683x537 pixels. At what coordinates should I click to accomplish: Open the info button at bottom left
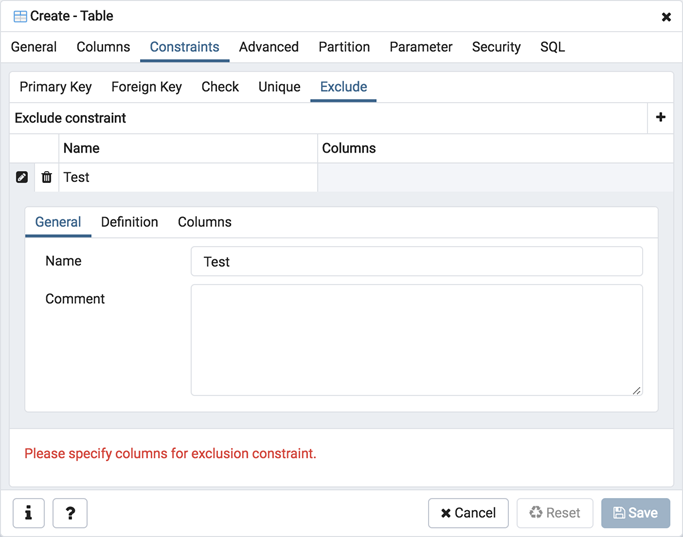(x=28, y=513)
